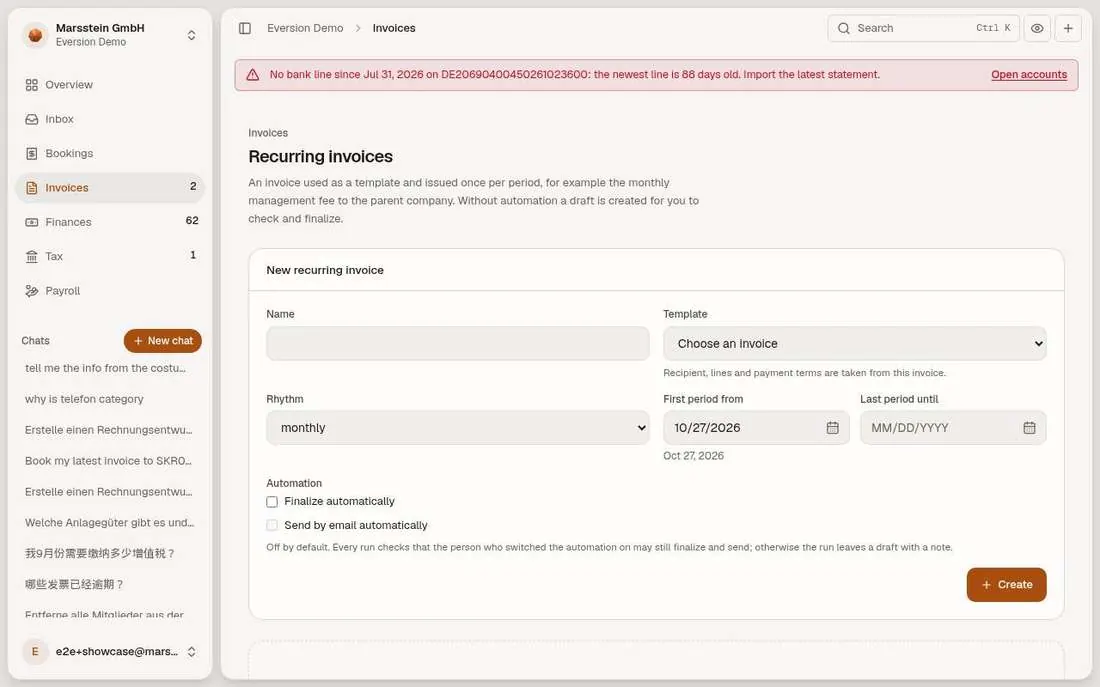Toggle Send by email automatically checkbox
The height and width of the screenshot is (687, 1100).
click(272, 526)
